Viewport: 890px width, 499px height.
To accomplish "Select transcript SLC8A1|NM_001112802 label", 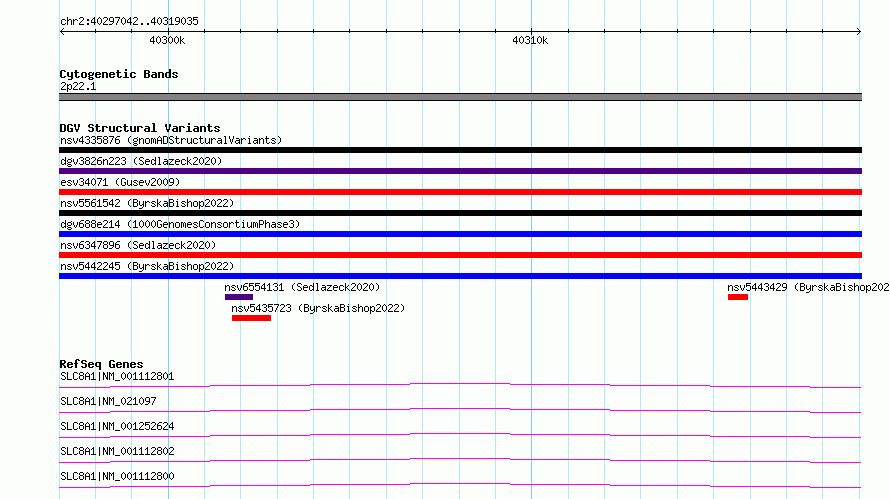I will pos(117,451).
